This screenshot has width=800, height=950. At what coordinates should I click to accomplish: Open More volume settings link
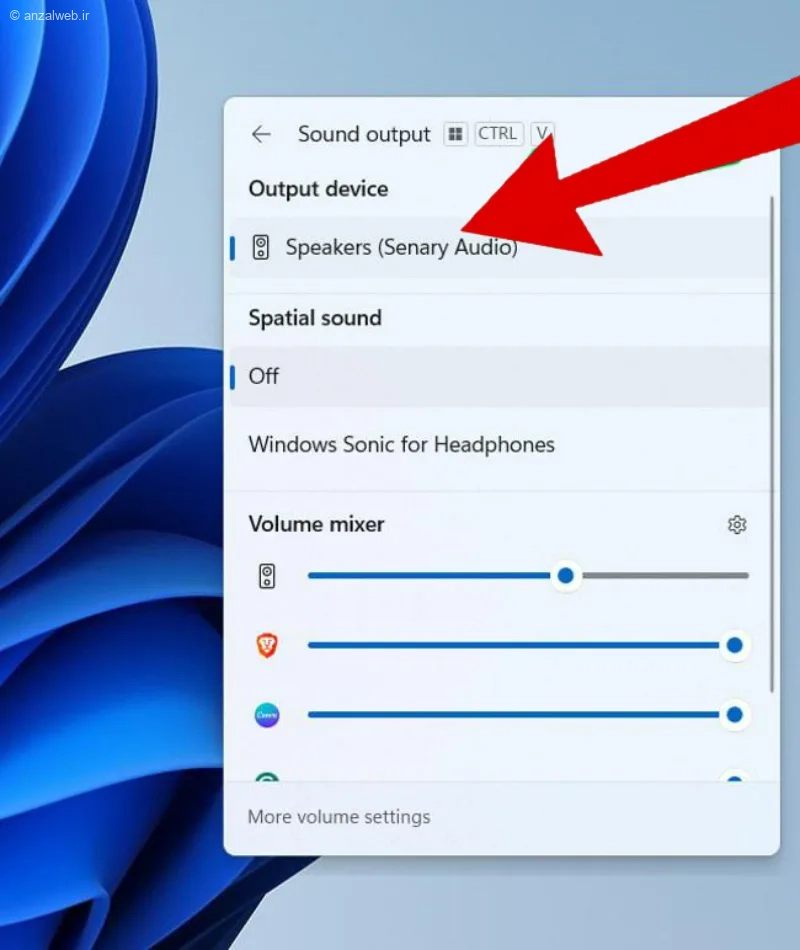339,817
